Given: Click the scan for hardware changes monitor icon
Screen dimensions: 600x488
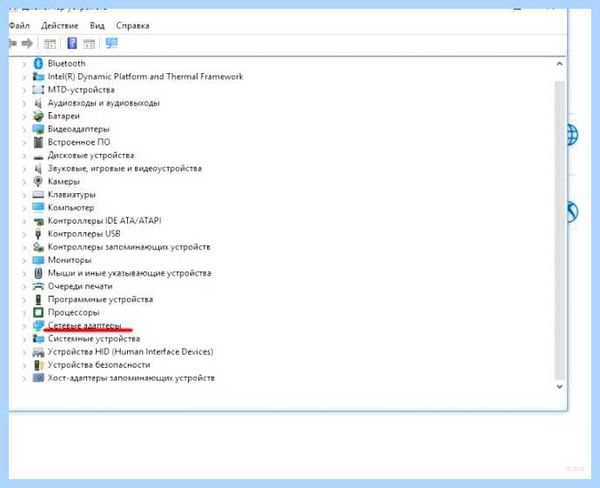Looking at the screenshot, I should click(x=112, y=43).
